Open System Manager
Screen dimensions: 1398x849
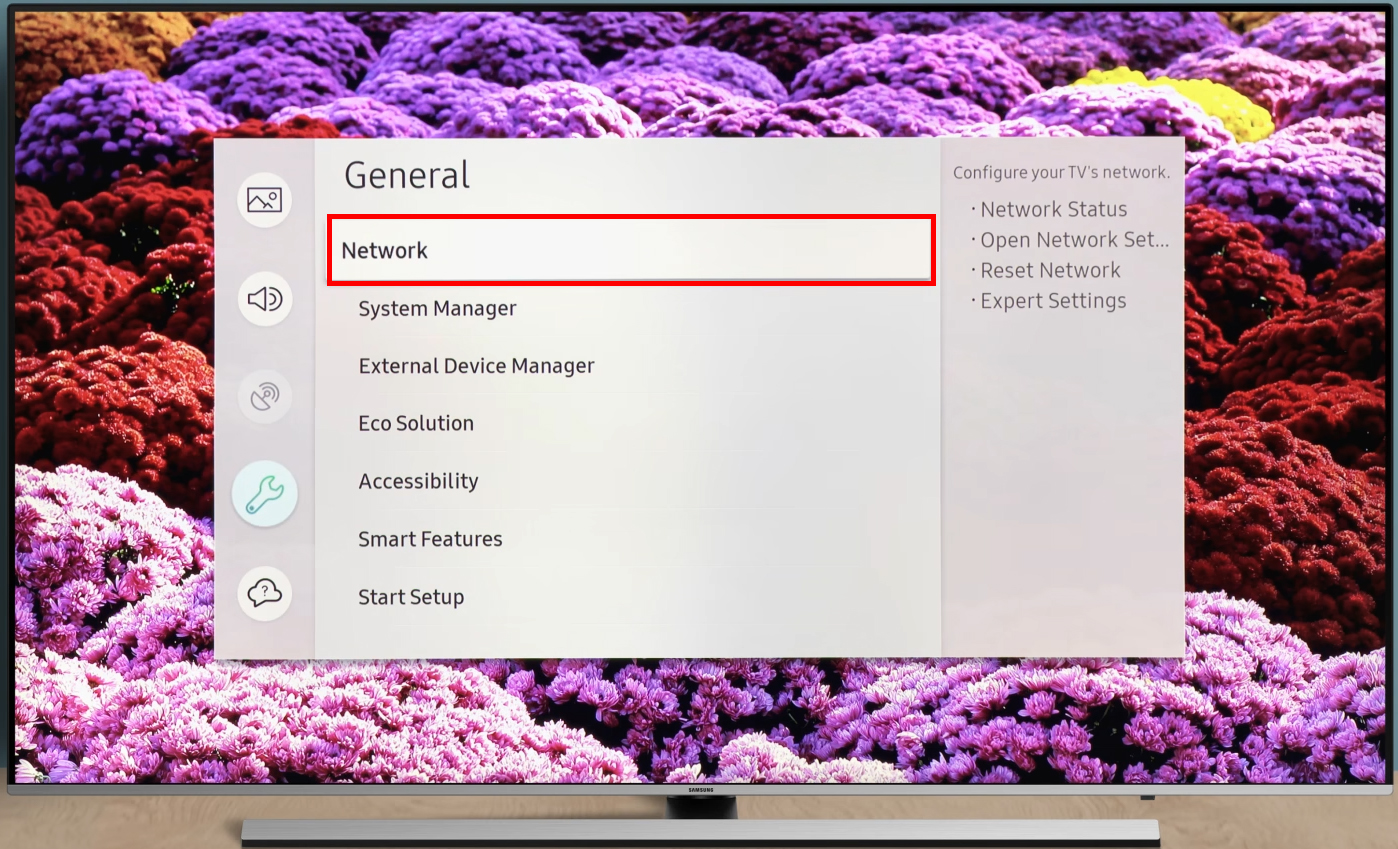[x=437, y=308]
